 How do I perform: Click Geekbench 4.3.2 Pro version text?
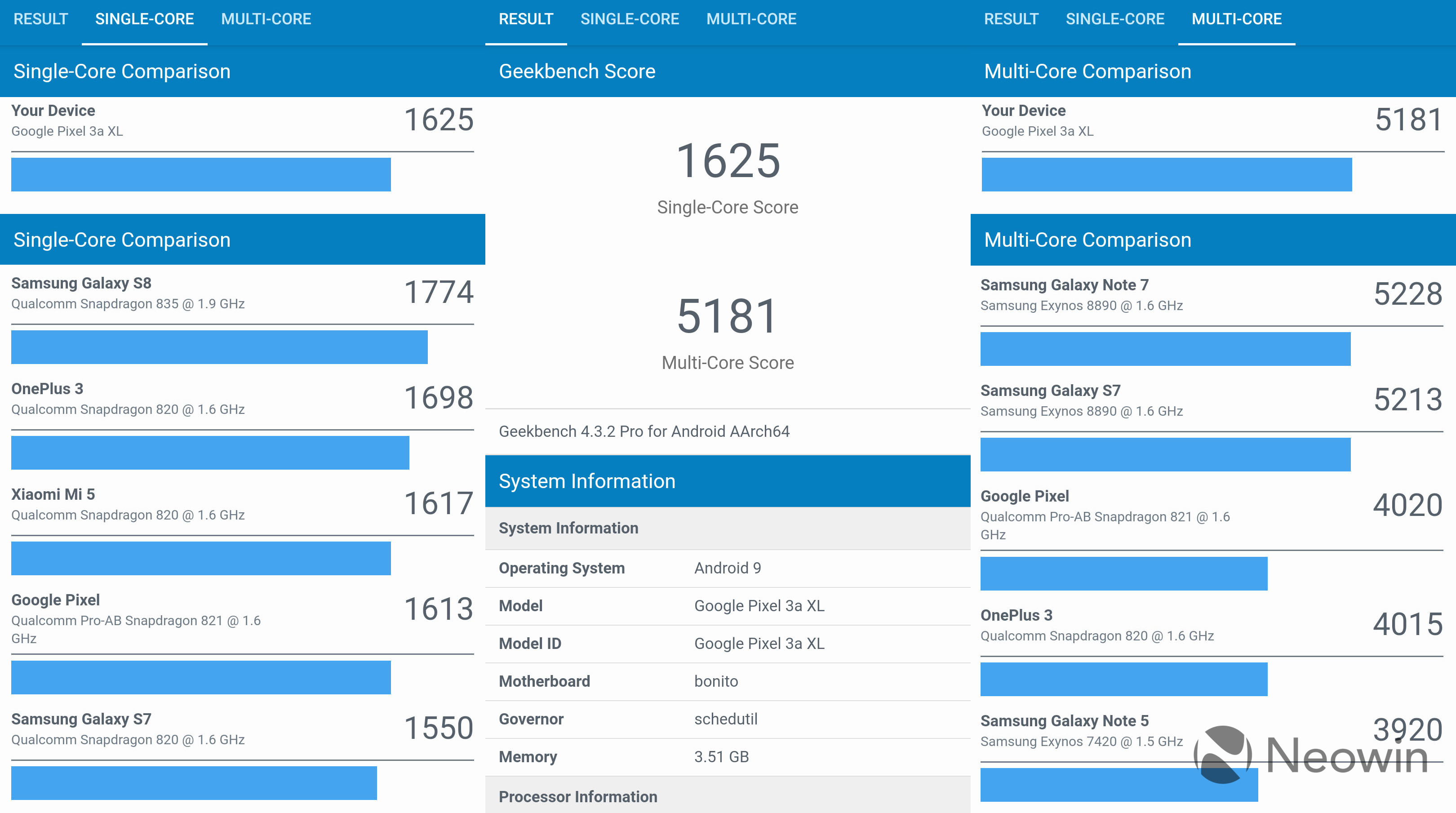644,432
